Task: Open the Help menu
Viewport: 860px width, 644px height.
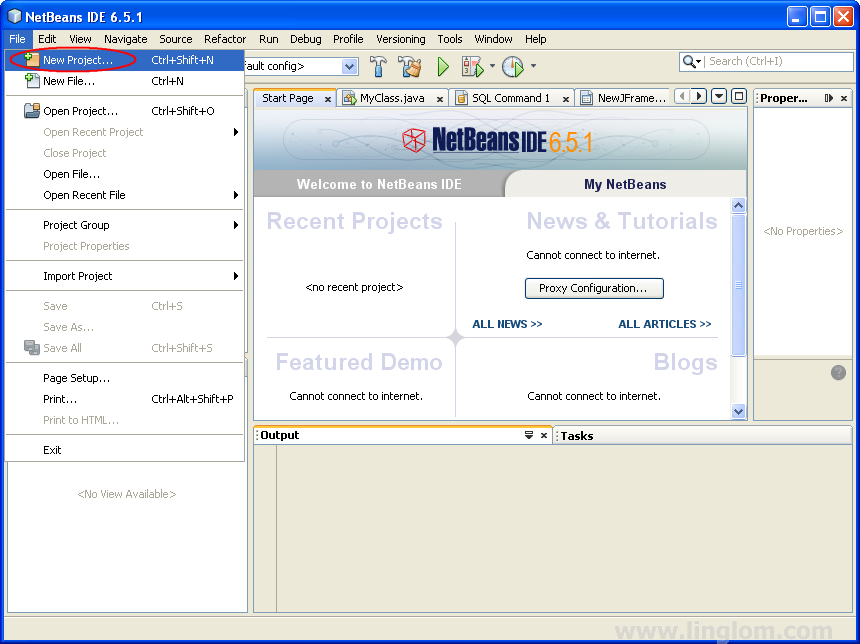Action: pos(535,39)
